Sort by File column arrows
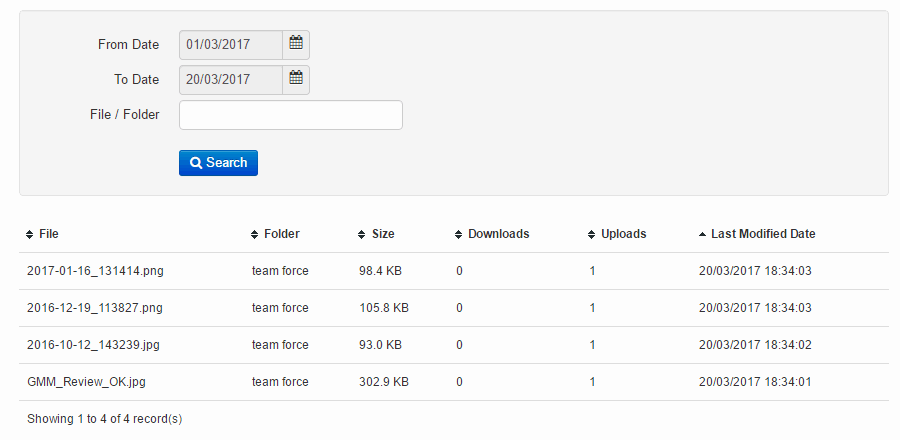The width and height of the screenshot is (900, 440). (30, 234)
